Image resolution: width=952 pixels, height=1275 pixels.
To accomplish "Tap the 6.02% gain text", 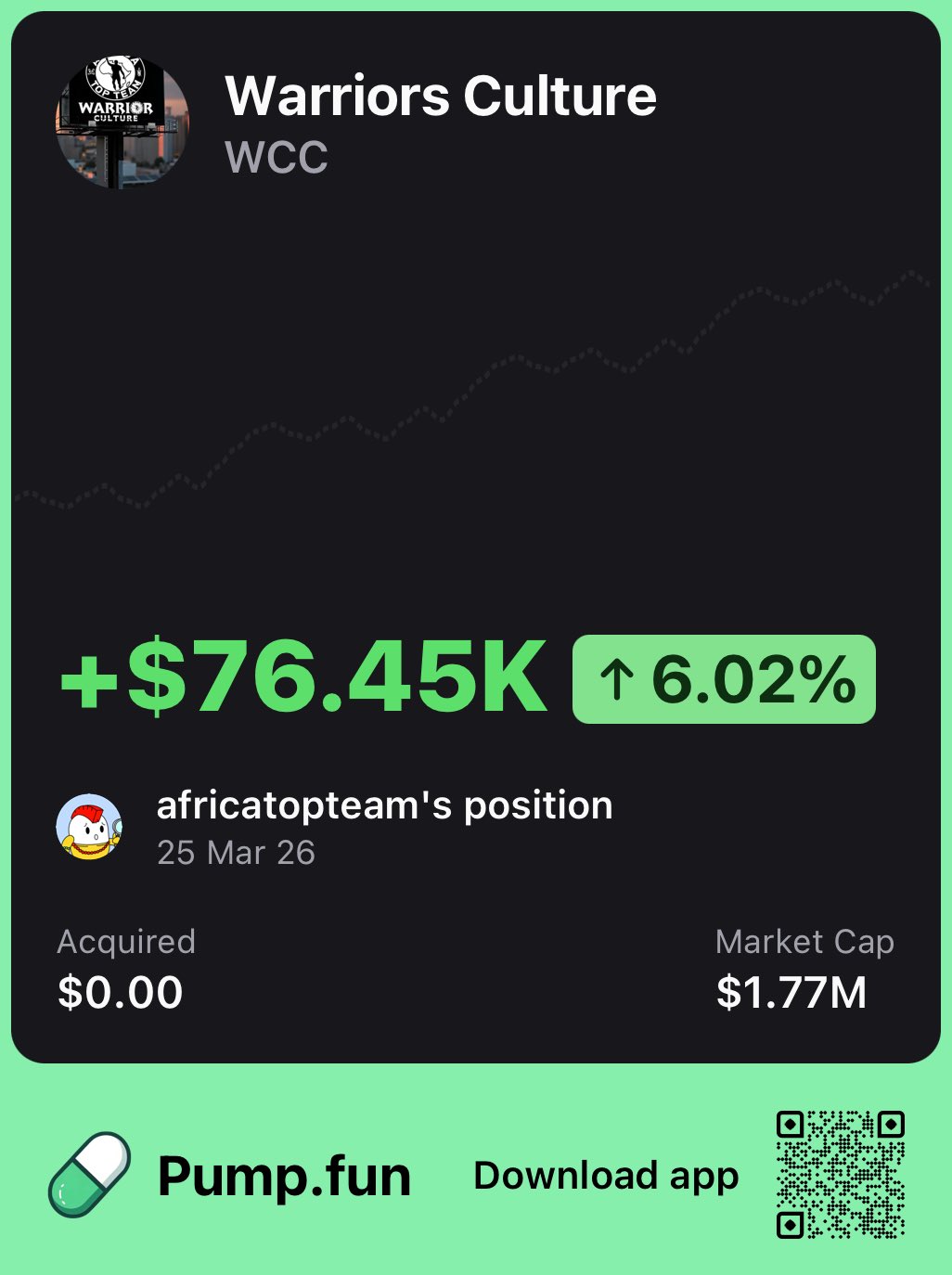I will click(x=753, y=680).
